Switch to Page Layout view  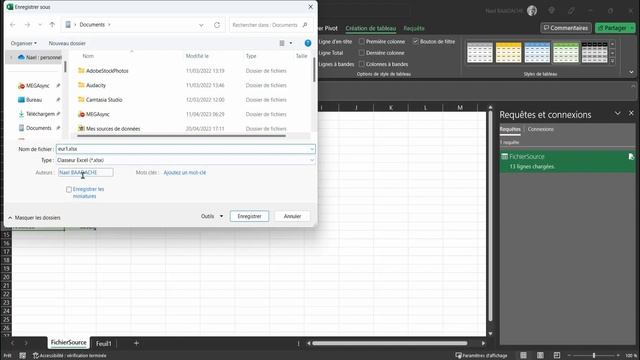(540, 356)
